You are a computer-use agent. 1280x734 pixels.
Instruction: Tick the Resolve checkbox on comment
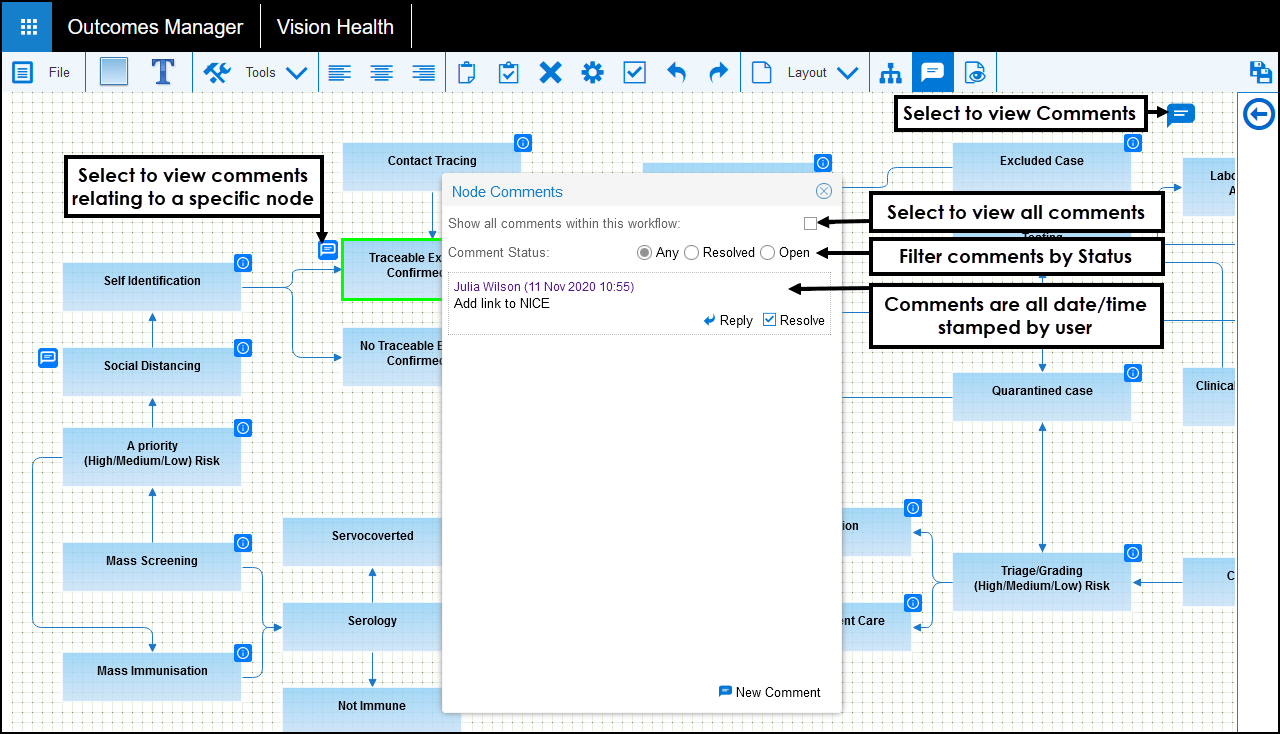pos(769,320)
